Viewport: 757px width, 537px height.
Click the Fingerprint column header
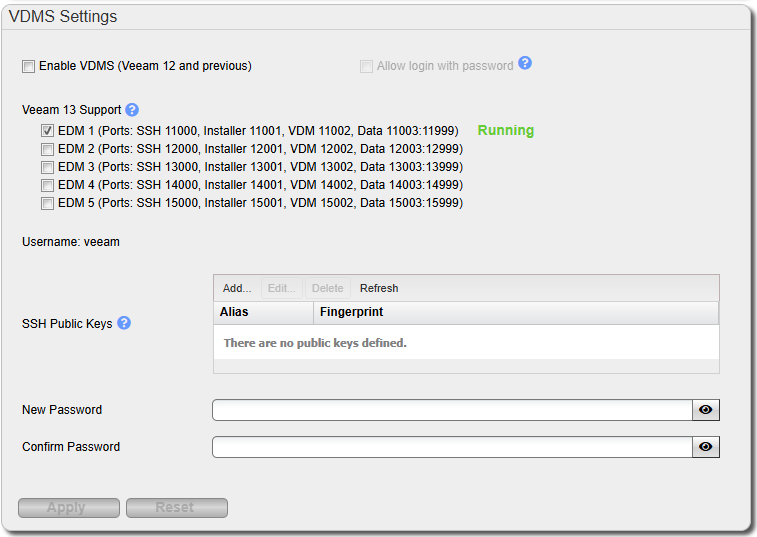(x=515, y=312)
